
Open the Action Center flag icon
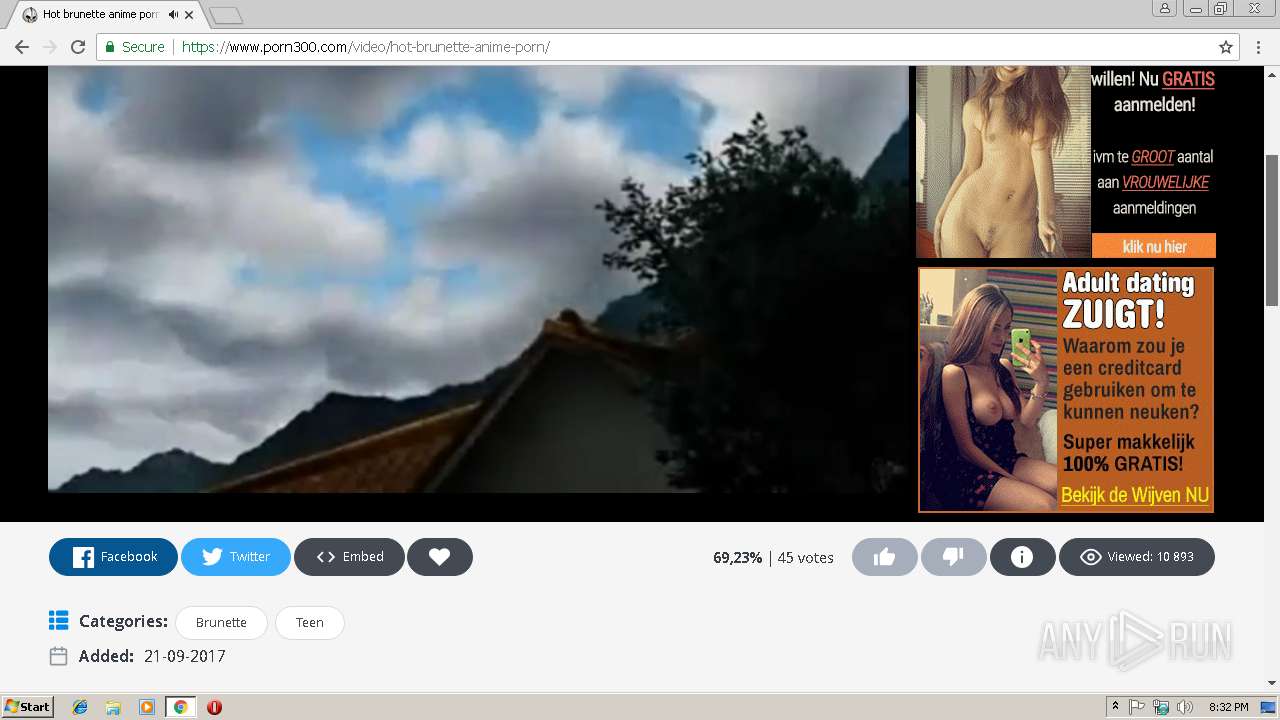pyautogui.click(x=1137, y=707)
